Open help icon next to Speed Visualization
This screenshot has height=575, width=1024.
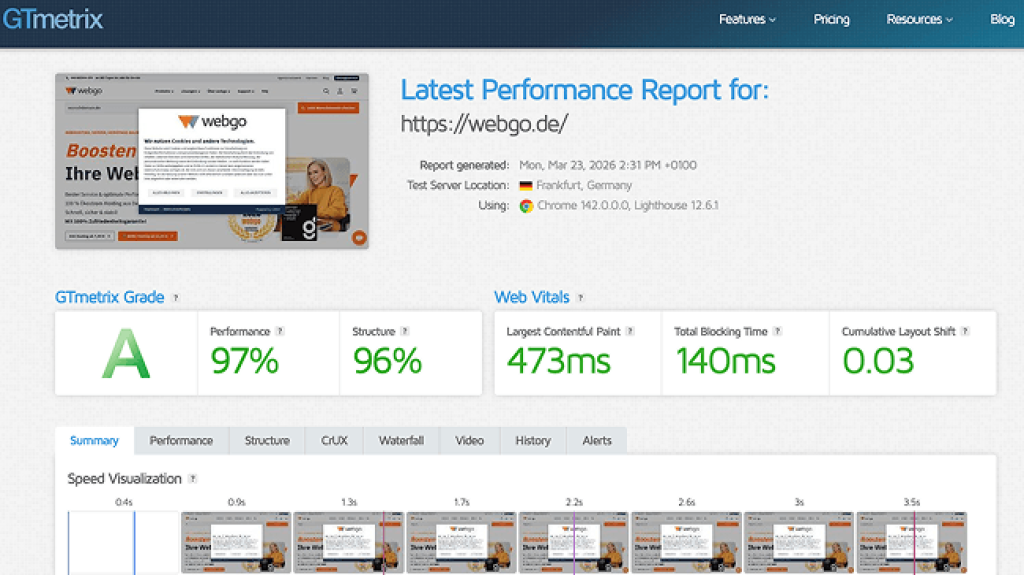point(192,478)
